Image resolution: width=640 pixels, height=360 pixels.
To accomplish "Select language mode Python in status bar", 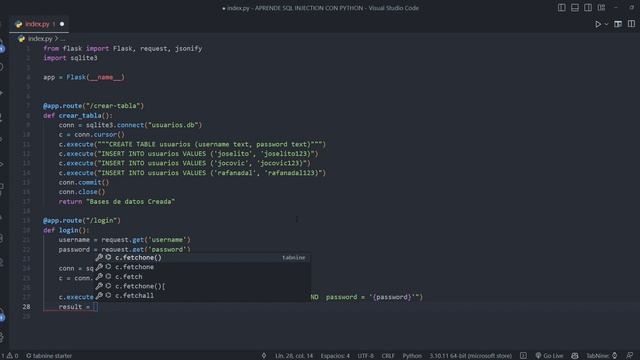I will tap(412, 356).
